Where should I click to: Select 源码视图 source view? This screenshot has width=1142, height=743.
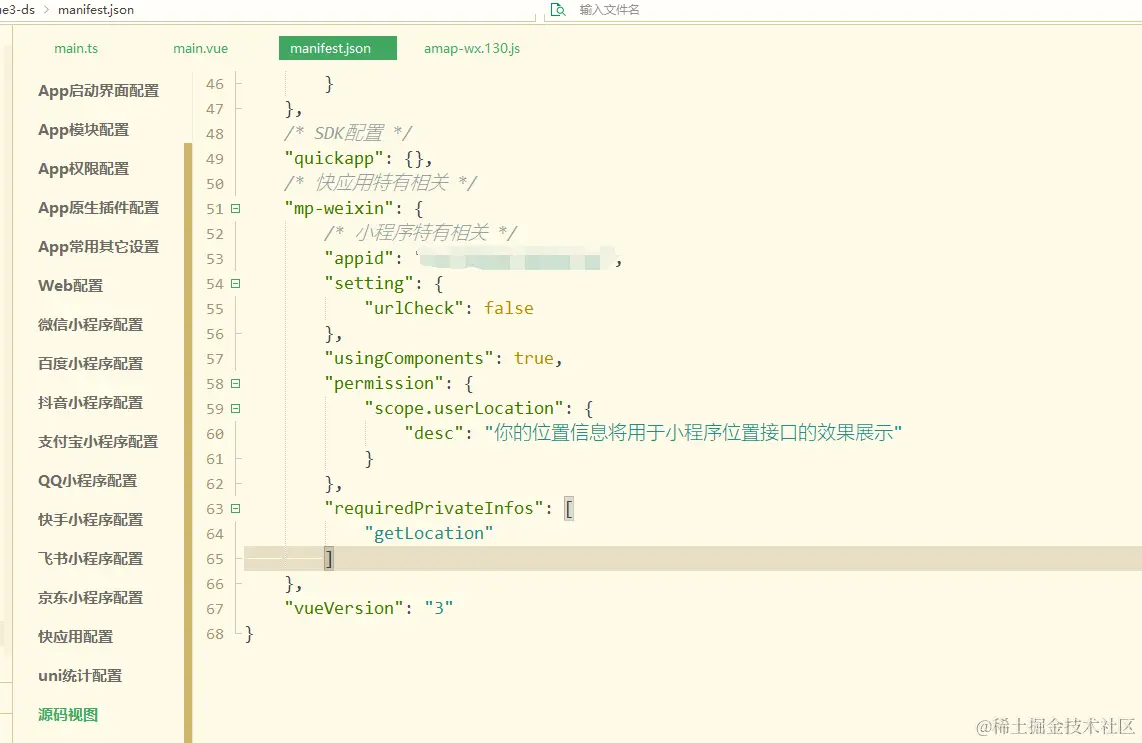click(68, 715)
